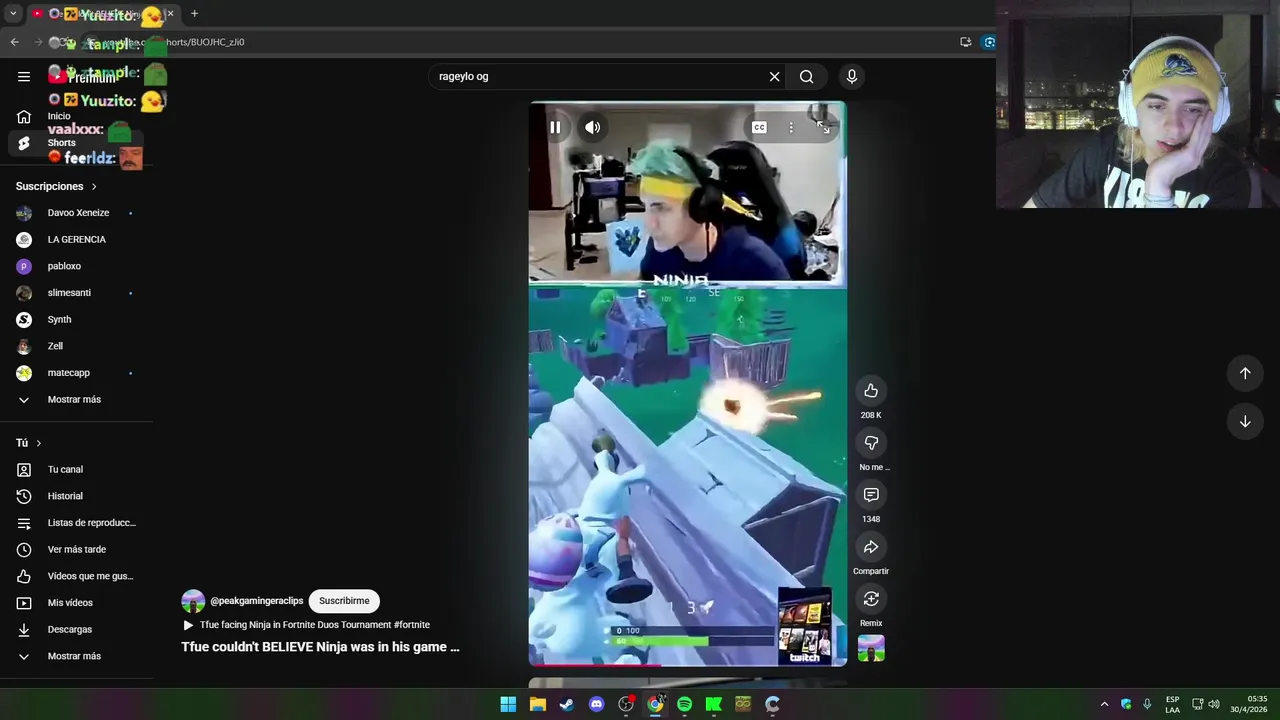Subscribe with the Suscribirme button
The width and height of the screenshot is (1280, 720).
[x=344, y=601]
